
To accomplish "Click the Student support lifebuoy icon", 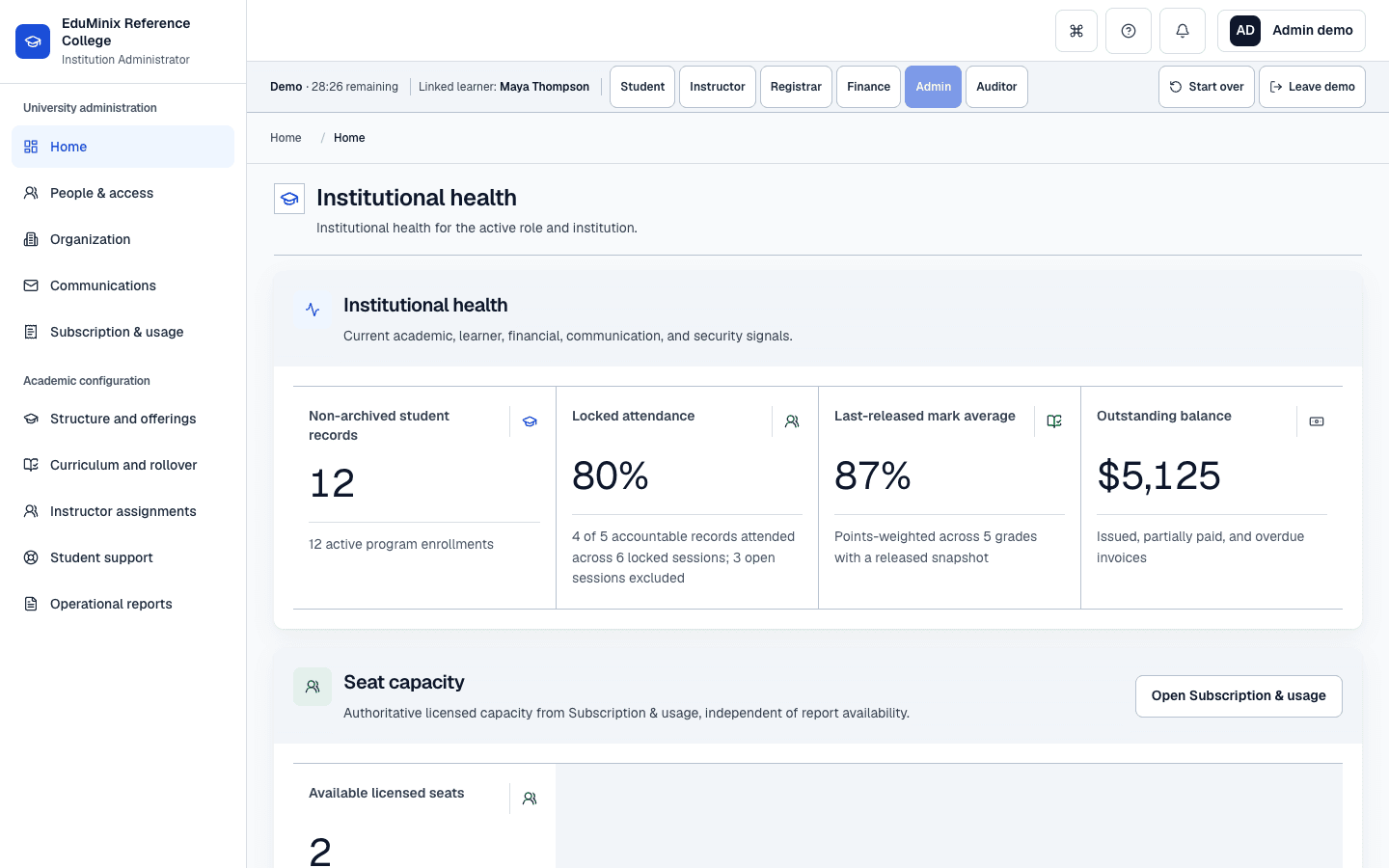I will coord(31,557).
